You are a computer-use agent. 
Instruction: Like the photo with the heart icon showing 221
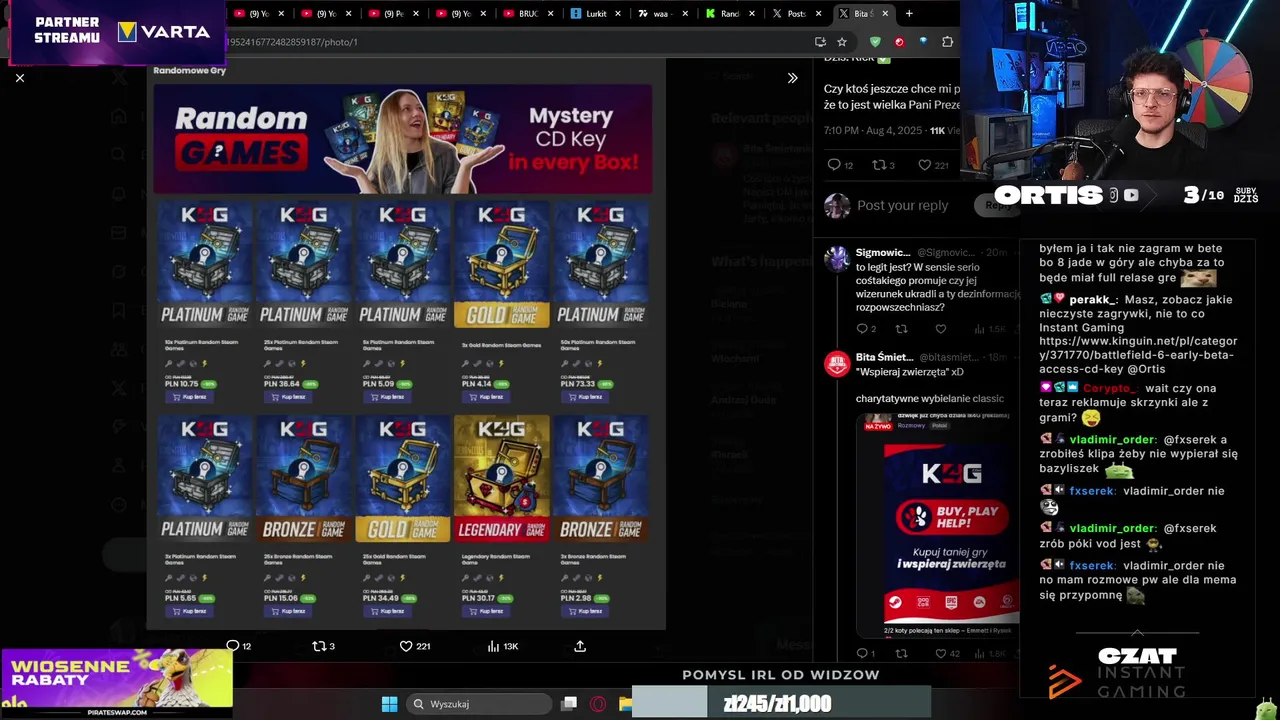point(406,646)
